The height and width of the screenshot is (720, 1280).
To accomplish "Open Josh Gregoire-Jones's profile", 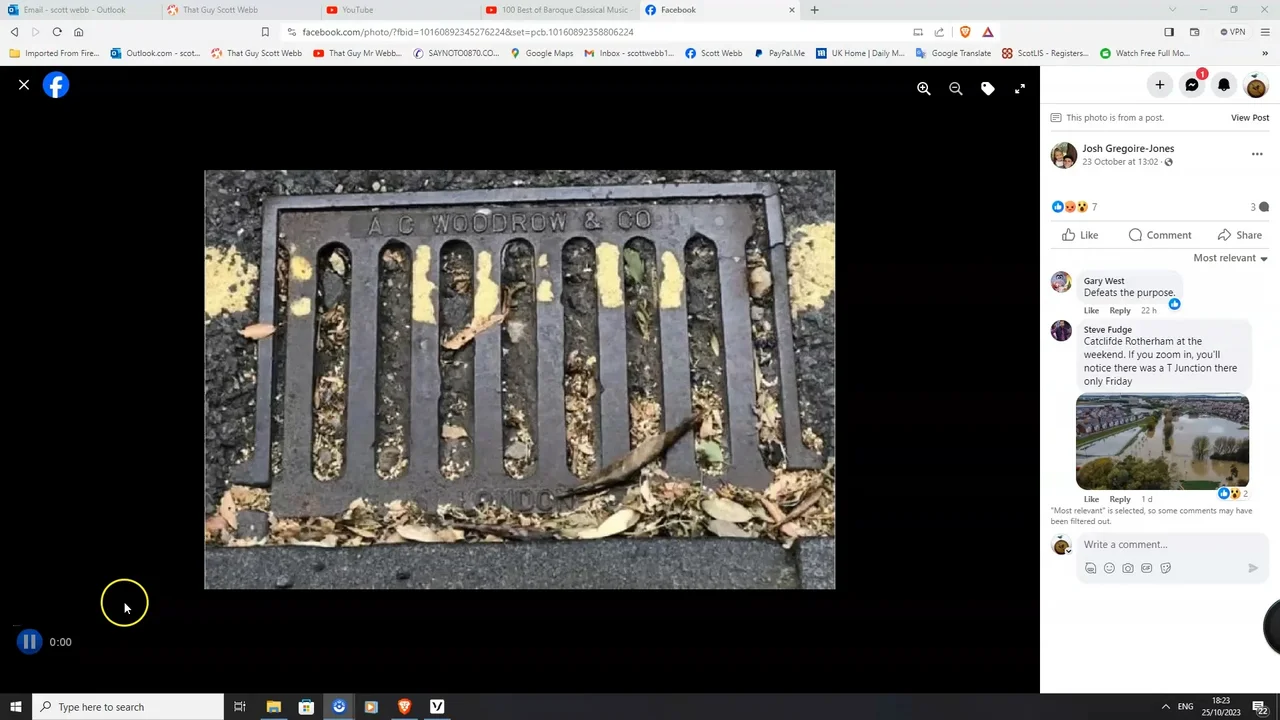I will coord(1128,148).
